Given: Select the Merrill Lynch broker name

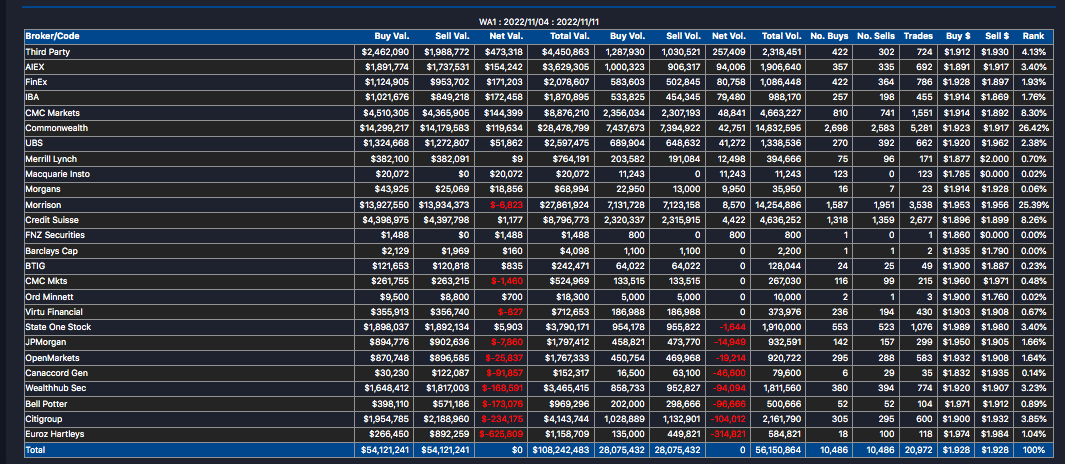Looking at the screenshot, I should (50, 159).
